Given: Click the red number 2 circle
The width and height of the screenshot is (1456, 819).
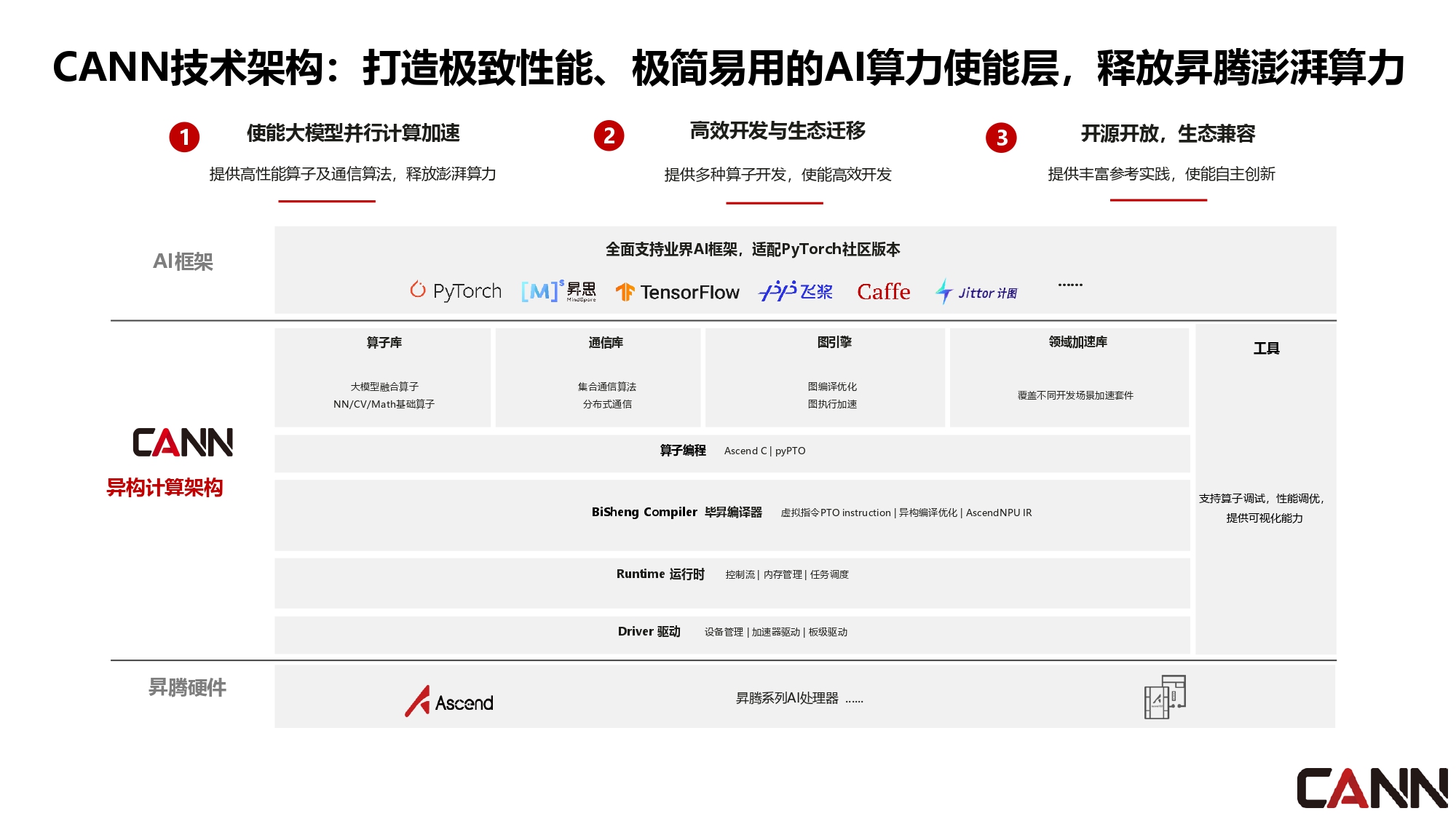Looking at the screenshot, I should pyautogui.click(x=609, y=135).
